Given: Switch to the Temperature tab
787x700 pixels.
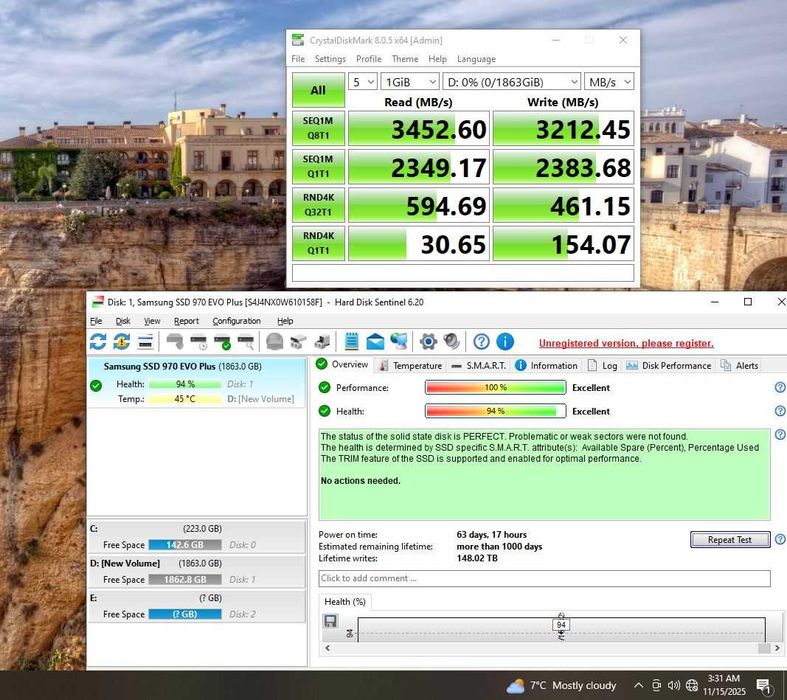Looking at the screenshot, I should [x=411, y=365].
